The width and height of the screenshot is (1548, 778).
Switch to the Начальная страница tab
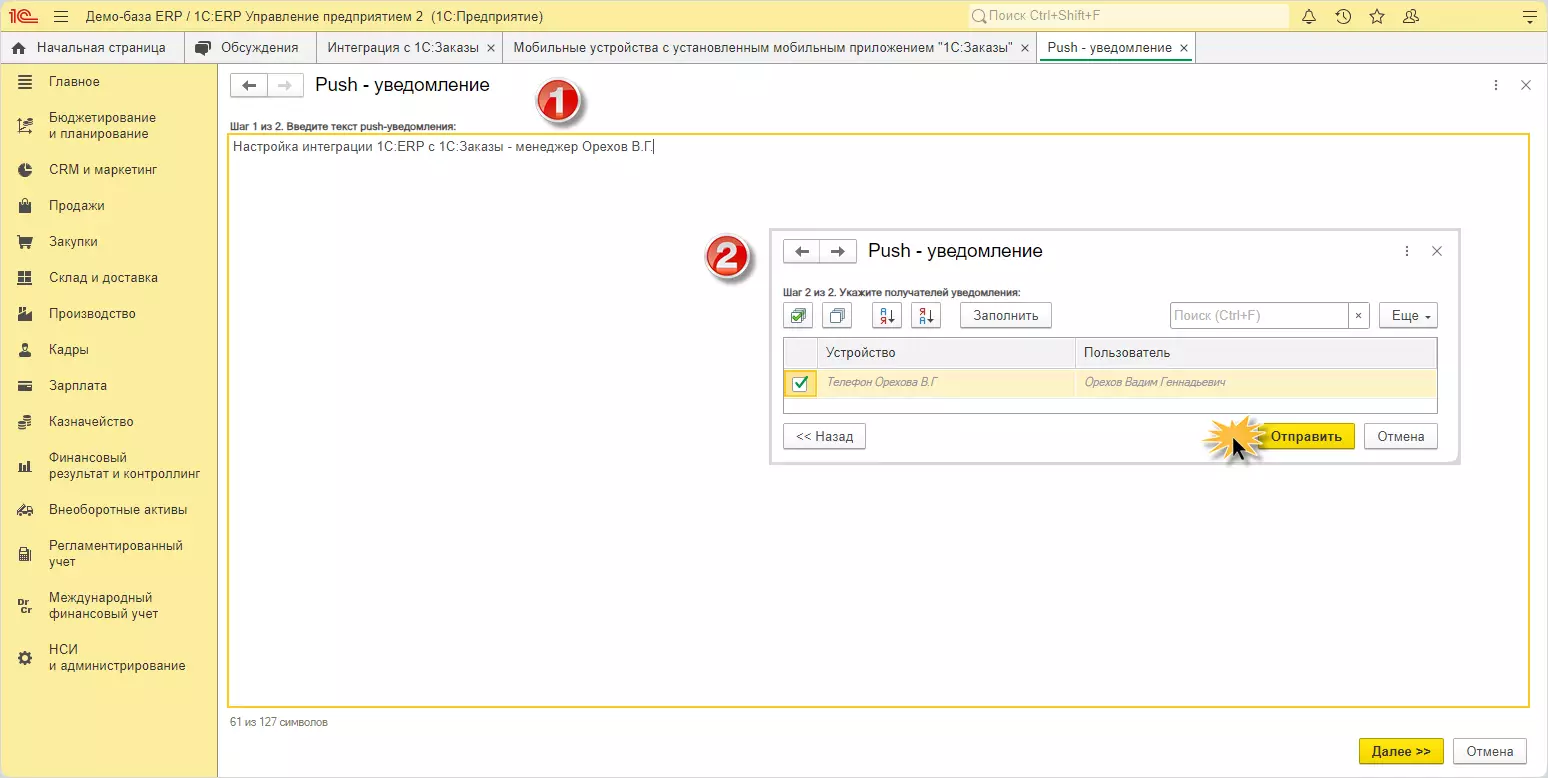click(x=91, y=48)
